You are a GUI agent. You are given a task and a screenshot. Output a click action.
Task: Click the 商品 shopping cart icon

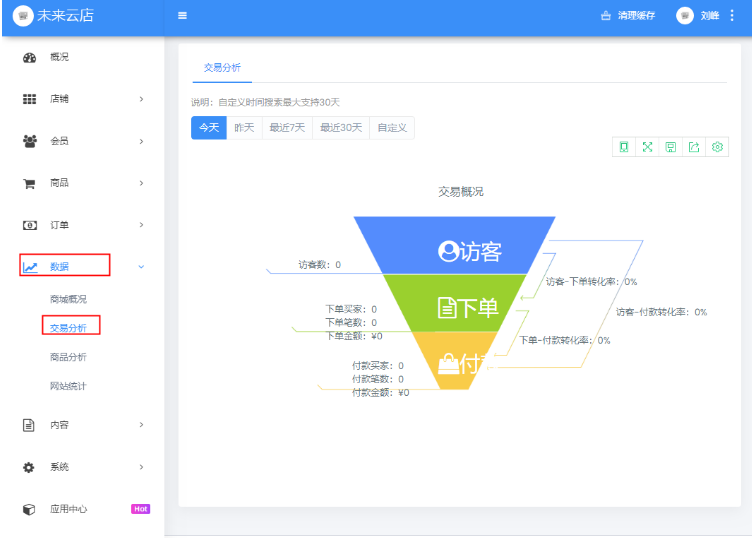point(29,183)
